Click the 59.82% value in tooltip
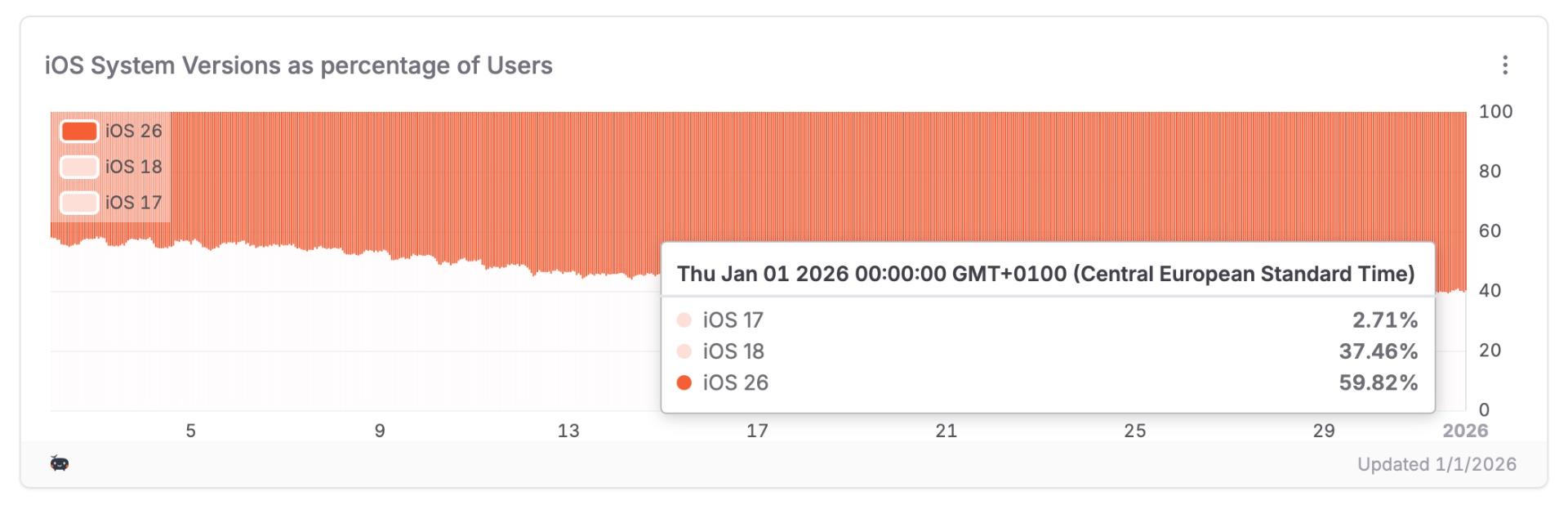1568x505 pixels. [1378, 382]
